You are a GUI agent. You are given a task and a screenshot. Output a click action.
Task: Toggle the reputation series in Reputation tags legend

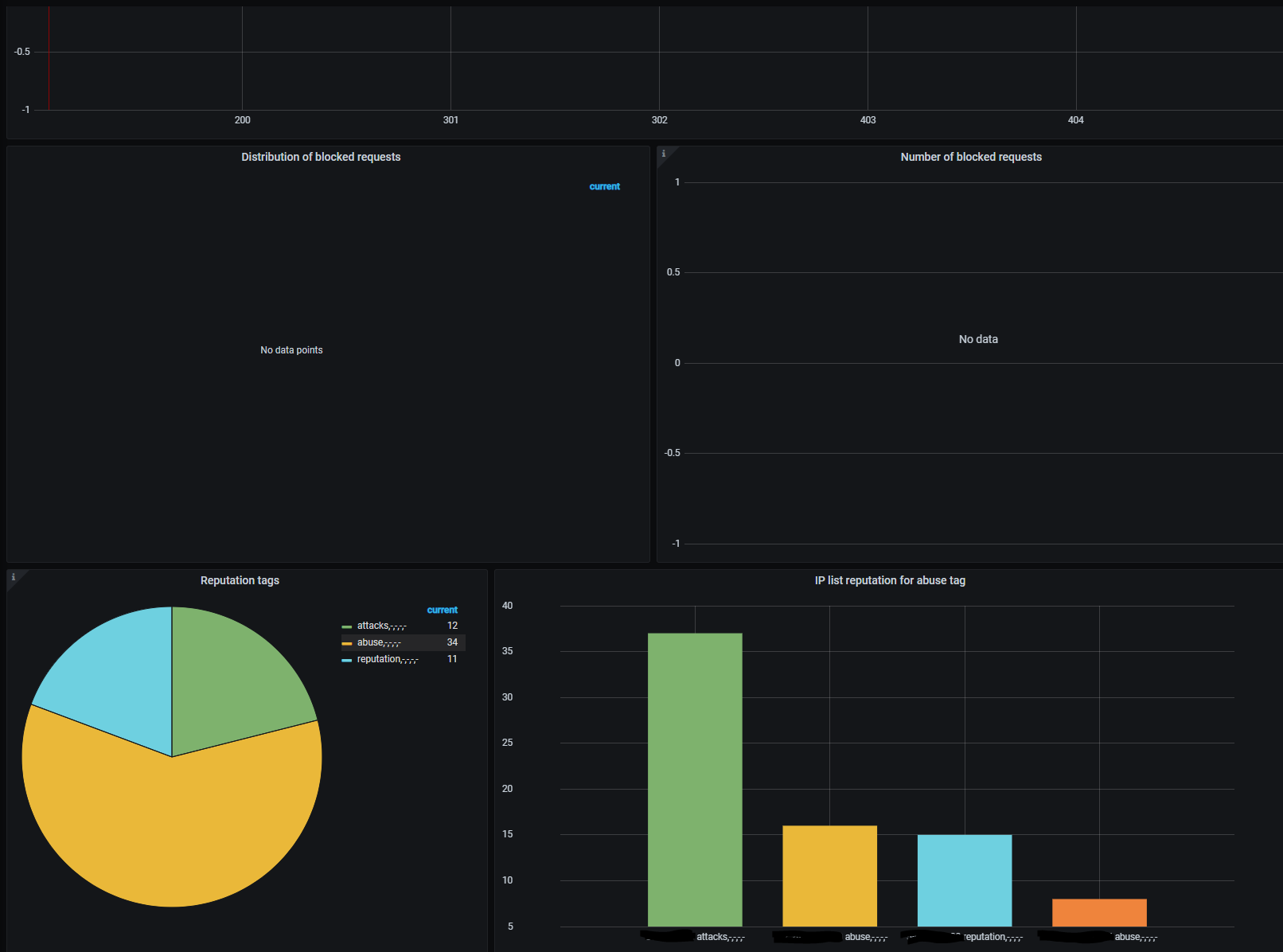387,659
